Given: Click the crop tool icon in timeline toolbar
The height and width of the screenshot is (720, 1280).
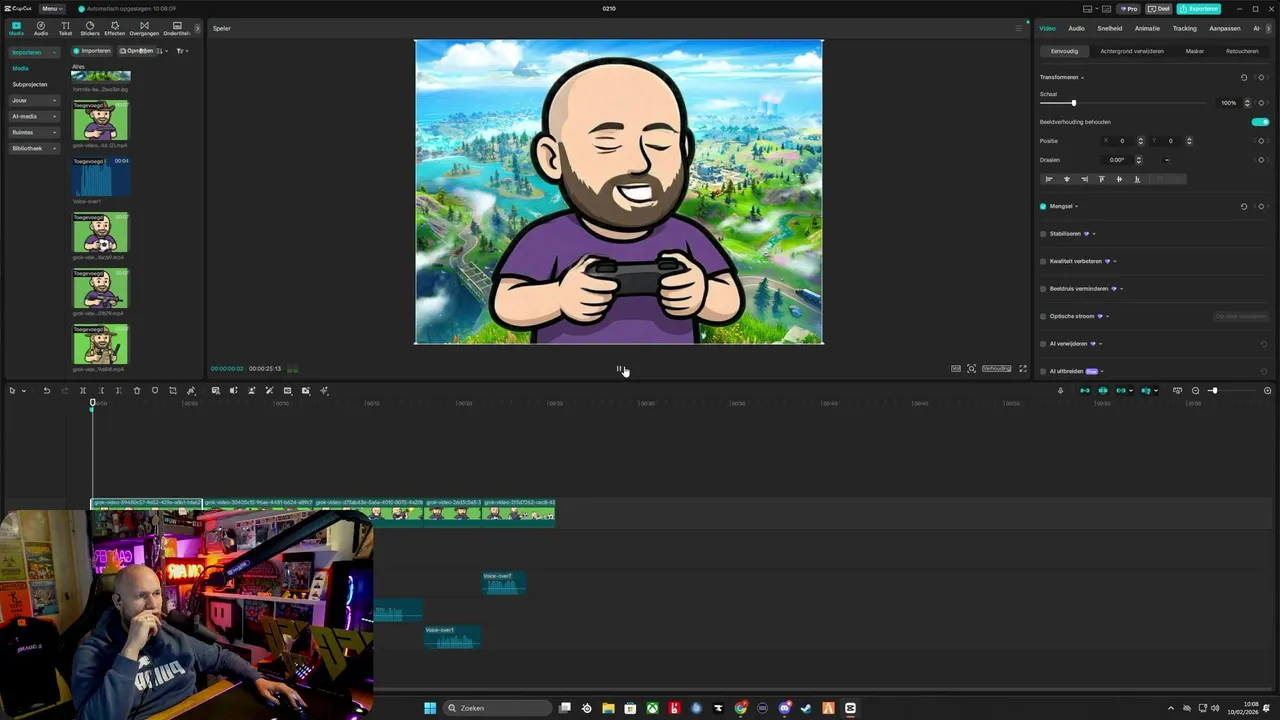Looking at the screenshot, I should click(x=173, y=390).
